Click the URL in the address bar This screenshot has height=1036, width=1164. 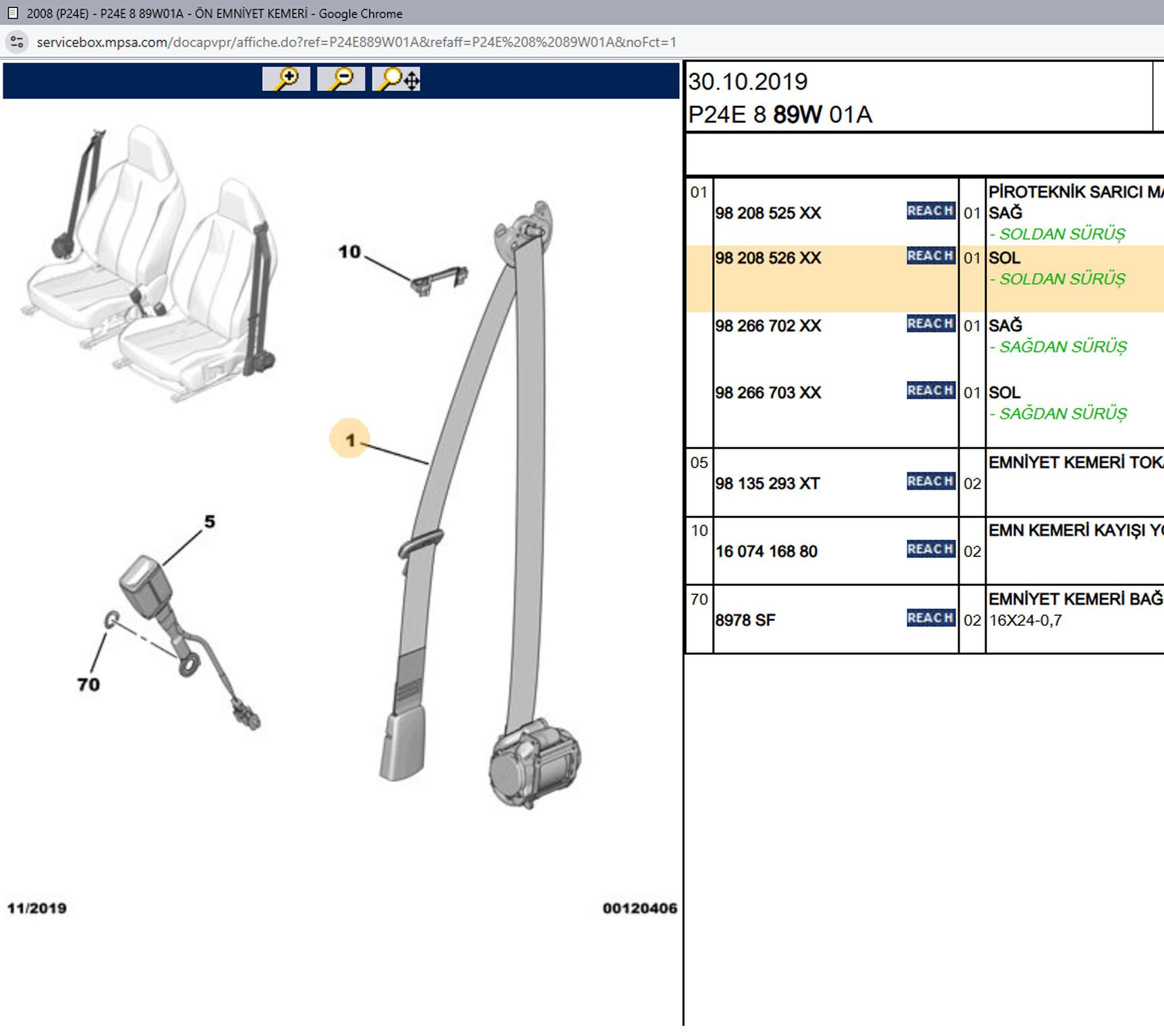(x=356, y=42)
